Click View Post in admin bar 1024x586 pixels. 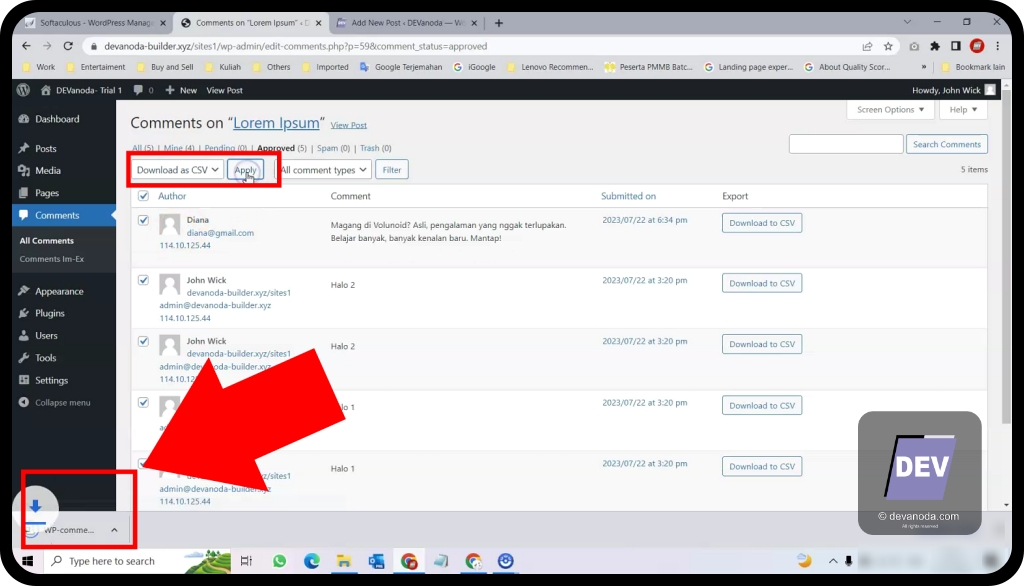point(224,90)
